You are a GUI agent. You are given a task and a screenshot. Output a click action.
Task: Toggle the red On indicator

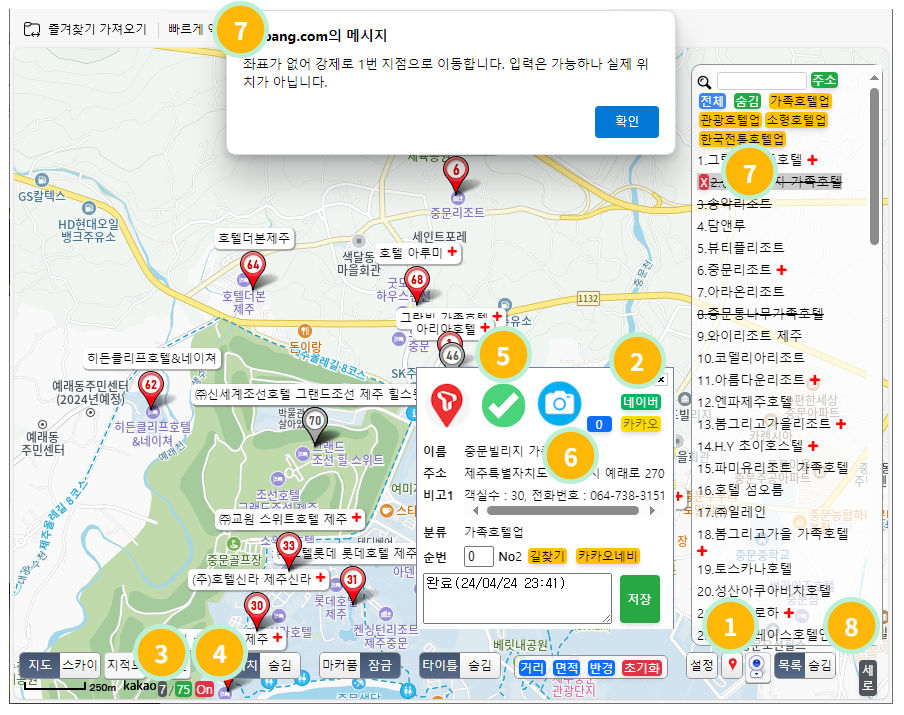204,689
